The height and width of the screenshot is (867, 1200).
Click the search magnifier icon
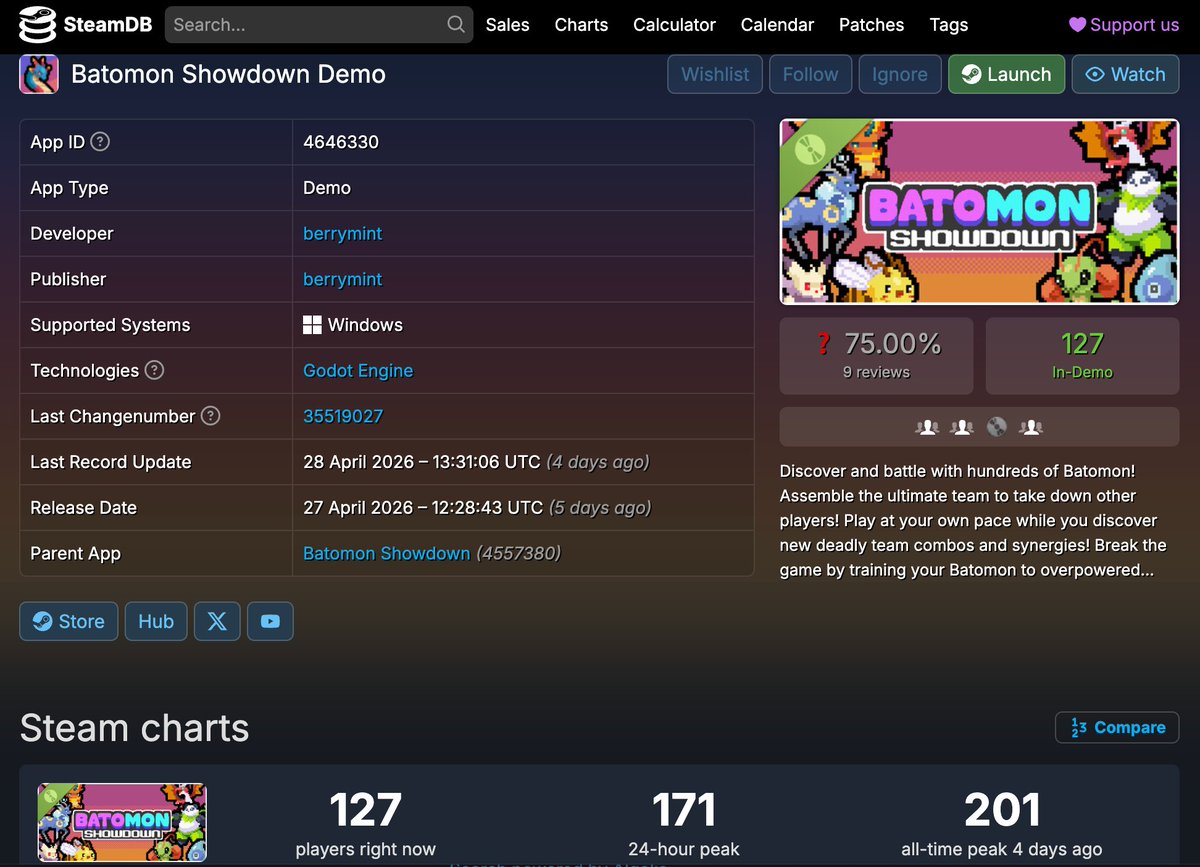(455, 25)
